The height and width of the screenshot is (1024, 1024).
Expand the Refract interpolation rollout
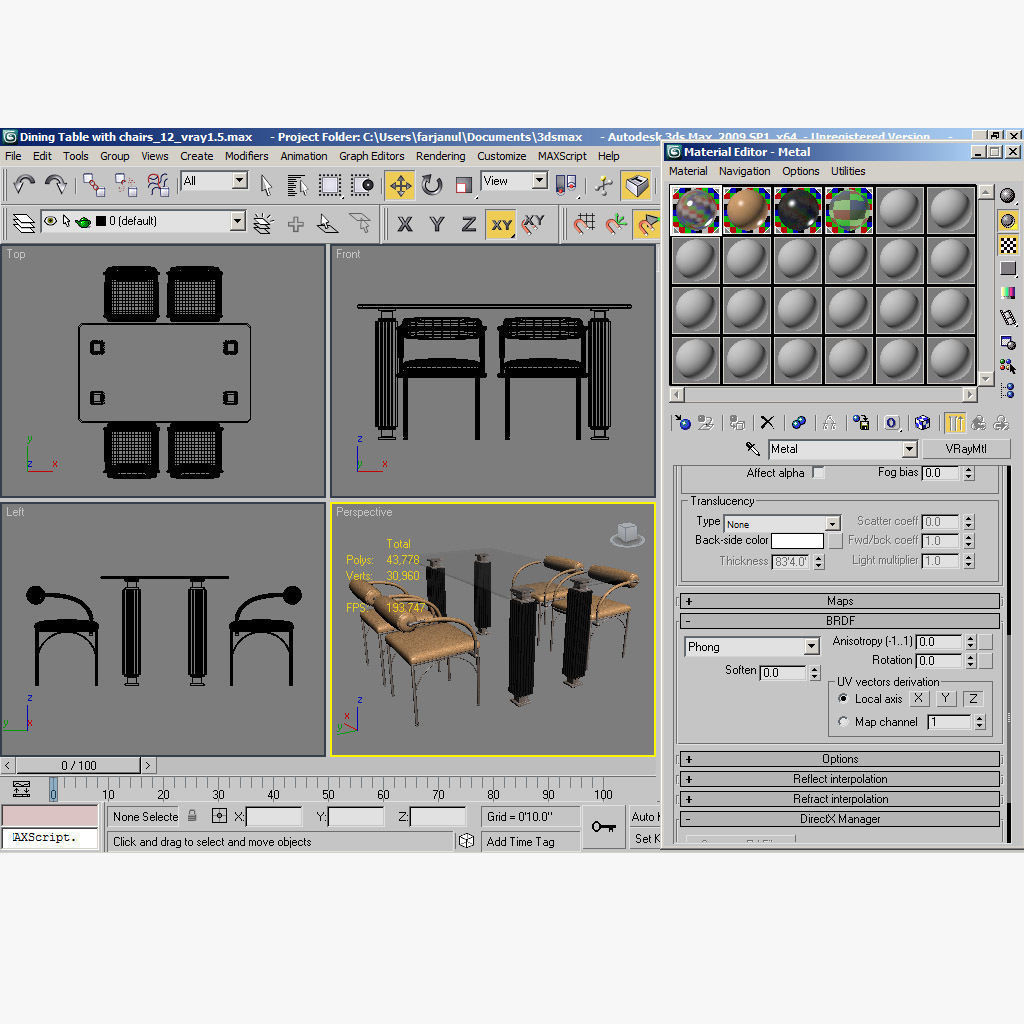click(840, 799)
